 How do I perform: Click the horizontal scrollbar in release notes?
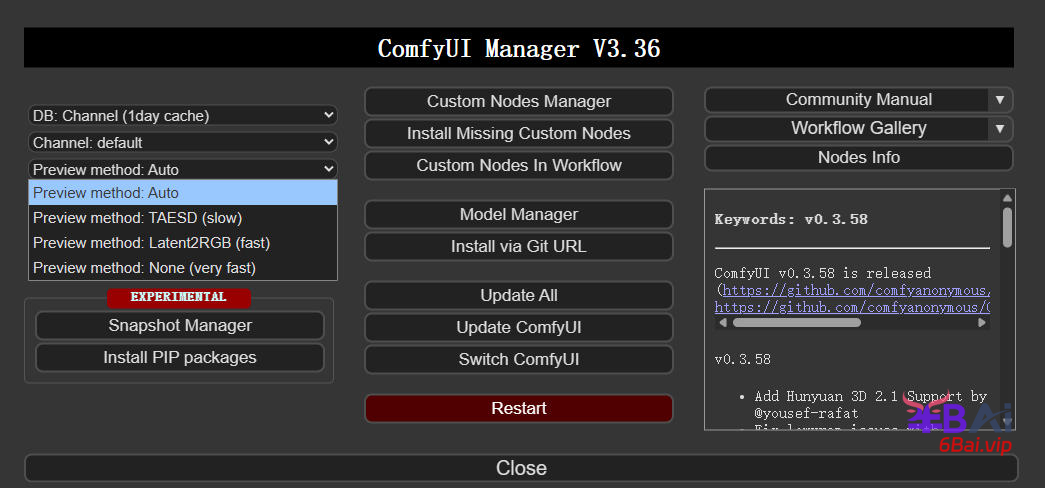pyautogui.click(x=796, y=323)
